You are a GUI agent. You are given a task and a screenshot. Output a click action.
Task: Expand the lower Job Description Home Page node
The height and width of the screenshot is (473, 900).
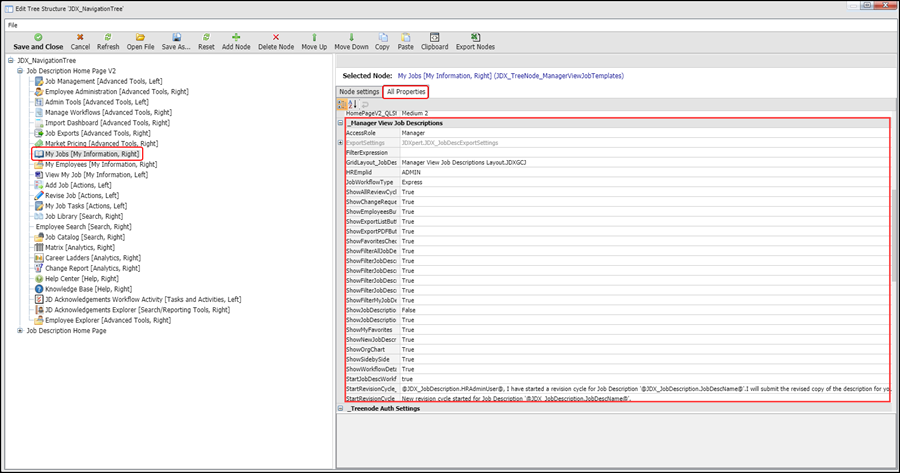click(20, 330)
